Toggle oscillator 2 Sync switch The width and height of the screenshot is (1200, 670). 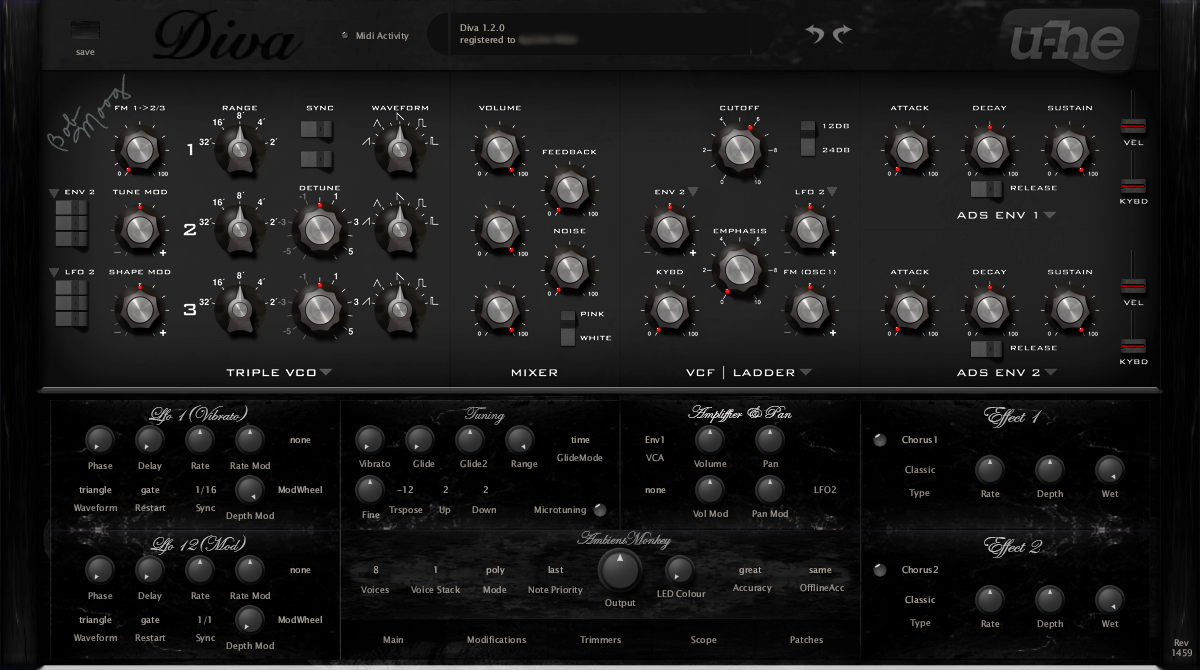tap(317, 130)
